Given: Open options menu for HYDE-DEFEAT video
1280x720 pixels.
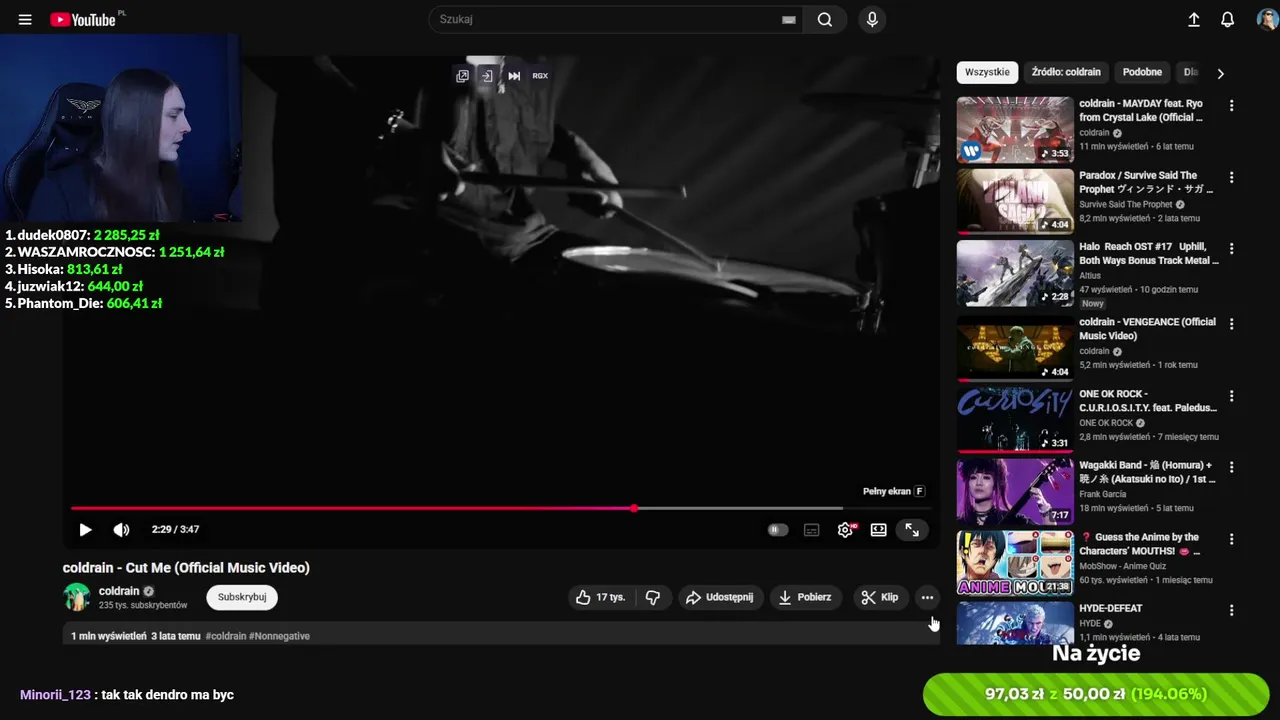Looking at the screenshot, I should point(1231,610).
